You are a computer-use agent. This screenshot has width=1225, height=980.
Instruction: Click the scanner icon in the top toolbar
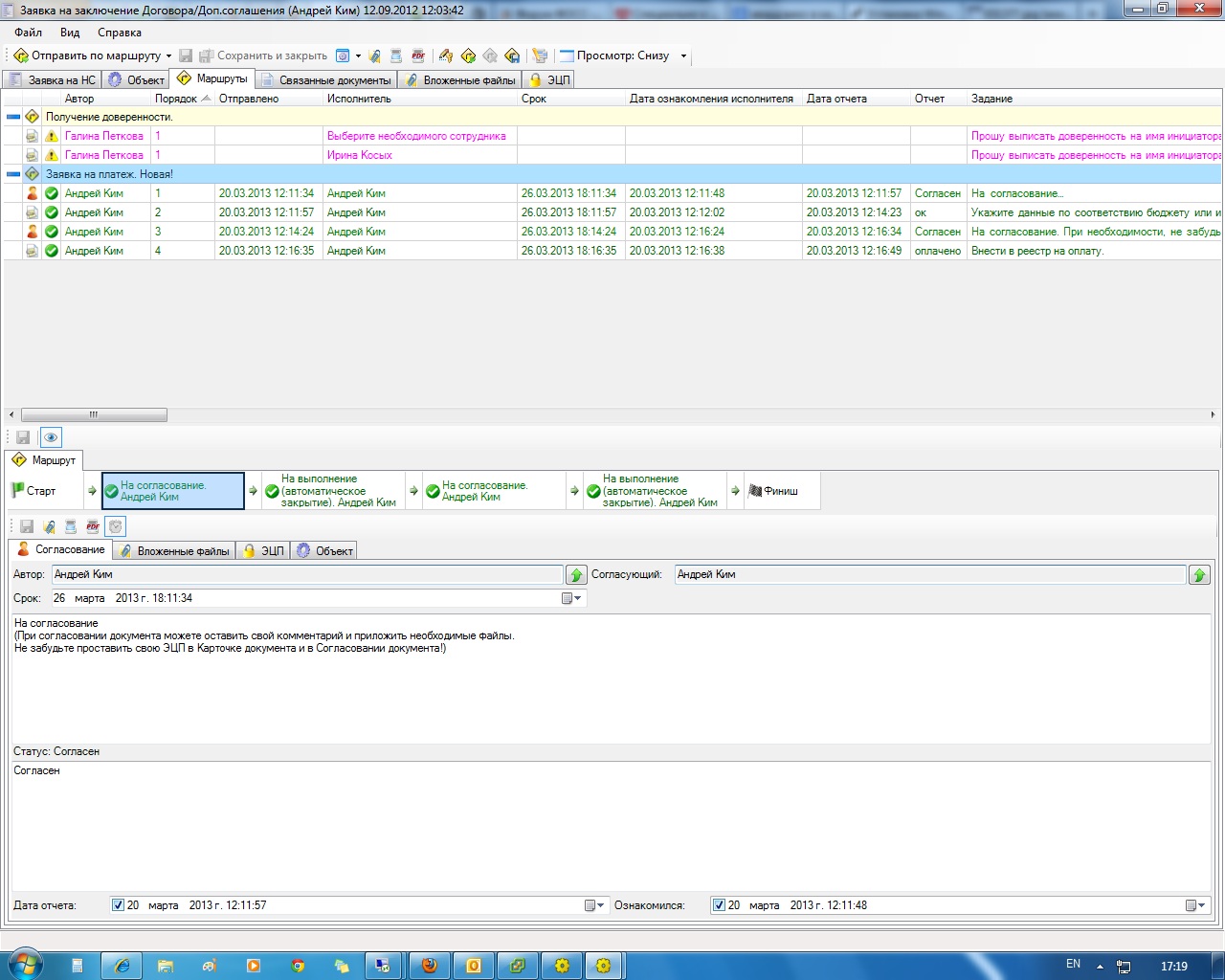[x=396, y=56]
